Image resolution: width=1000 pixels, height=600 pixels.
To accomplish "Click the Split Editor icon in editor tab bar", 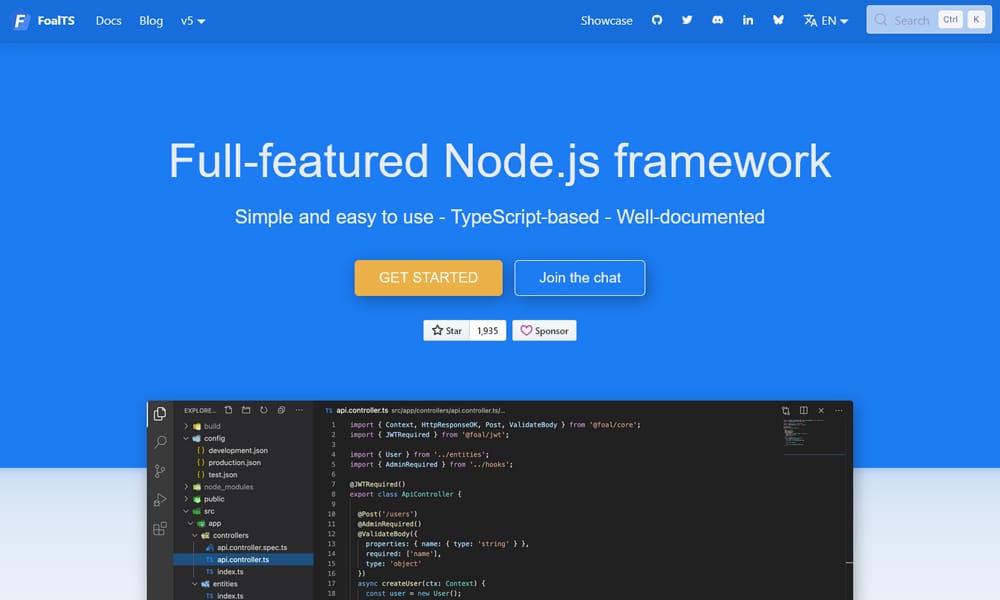I will [804, 411].
